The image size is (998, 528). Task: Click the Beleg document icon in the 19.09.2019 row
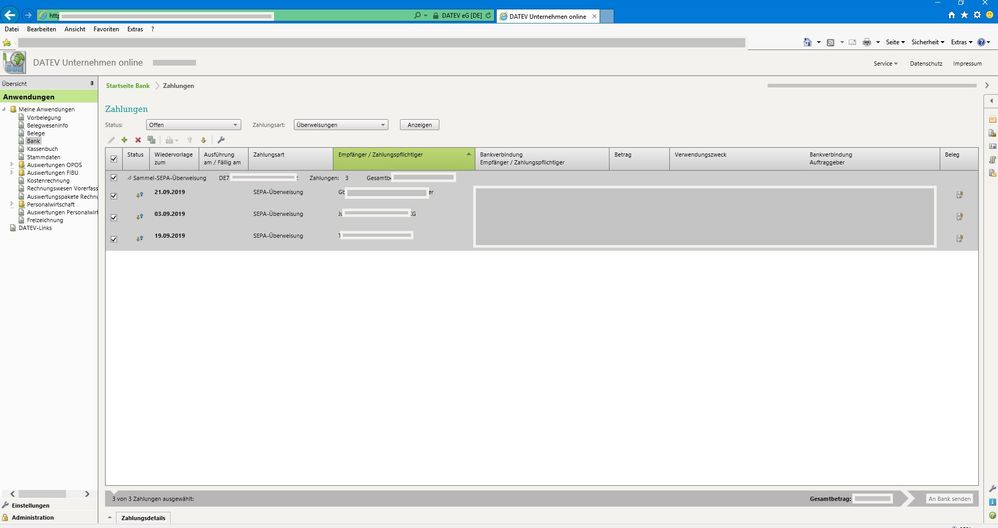tap(960, 239)
